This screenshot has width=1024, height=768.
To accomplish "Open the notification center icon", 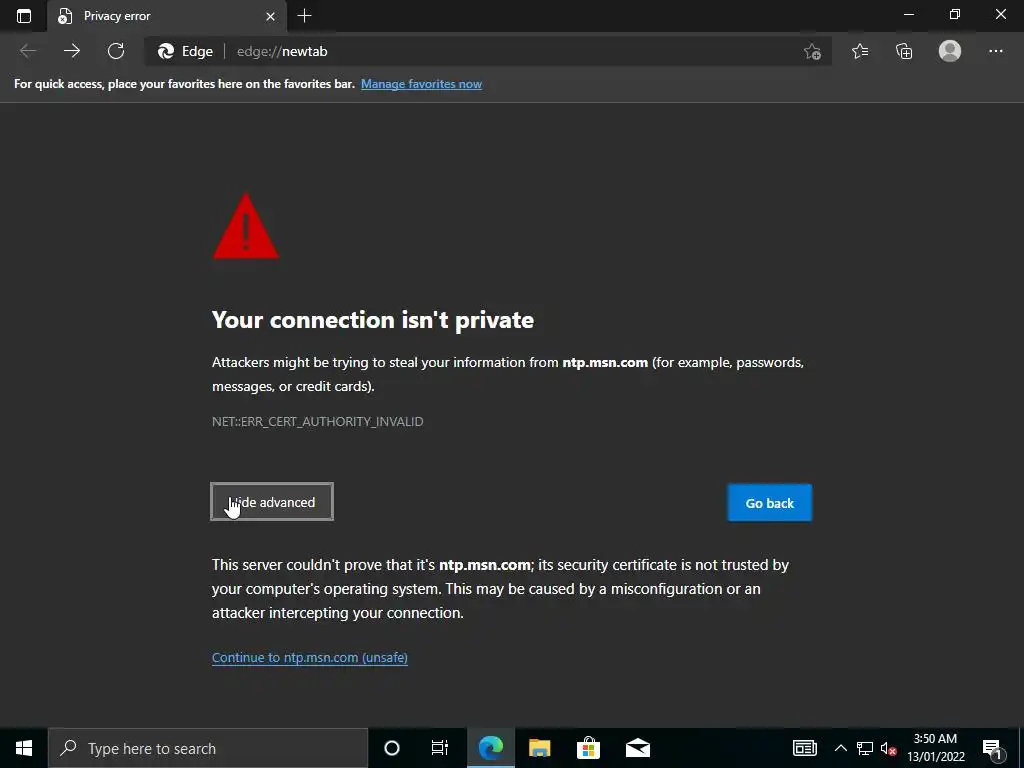I will click(x=993, y=748).
